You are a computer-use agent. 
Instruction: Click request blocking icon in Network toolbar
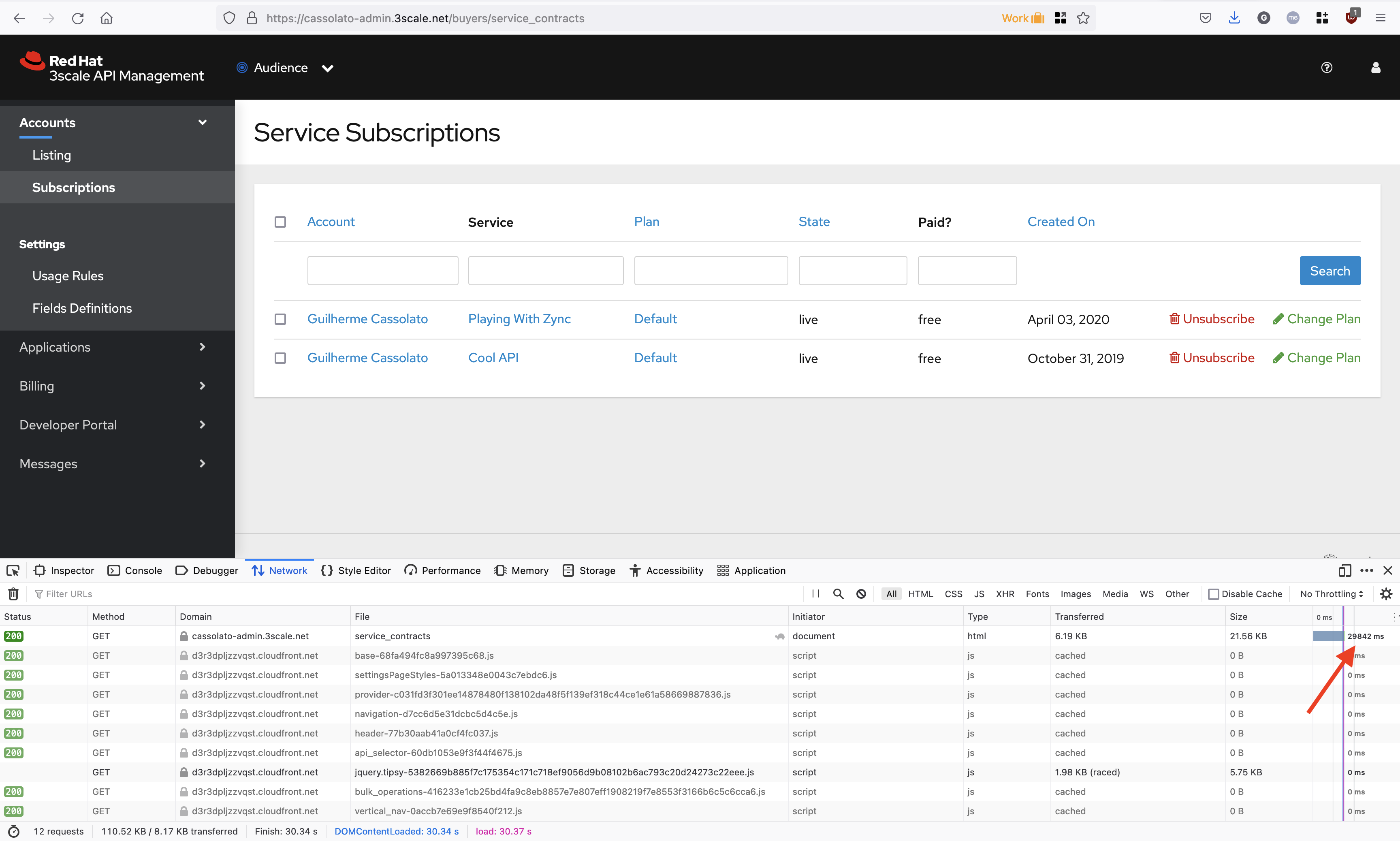pyautogui.click(x=861, y=594)
